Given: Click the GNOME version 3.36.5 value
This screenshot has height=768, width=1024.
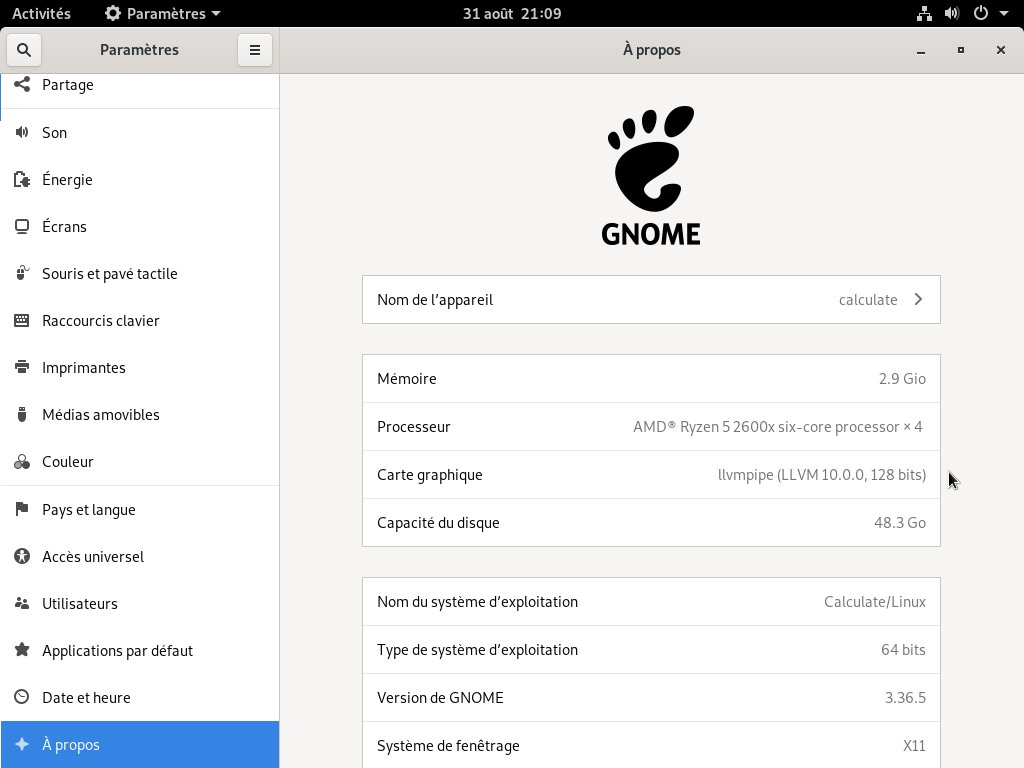Looking at the screenshot, I should click(905, 697).
